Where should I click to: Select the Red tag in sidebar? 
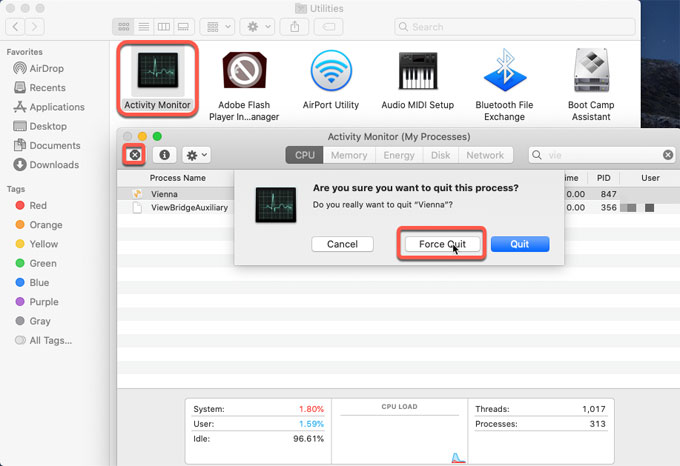pyautogui.click(x=38, y=205)
